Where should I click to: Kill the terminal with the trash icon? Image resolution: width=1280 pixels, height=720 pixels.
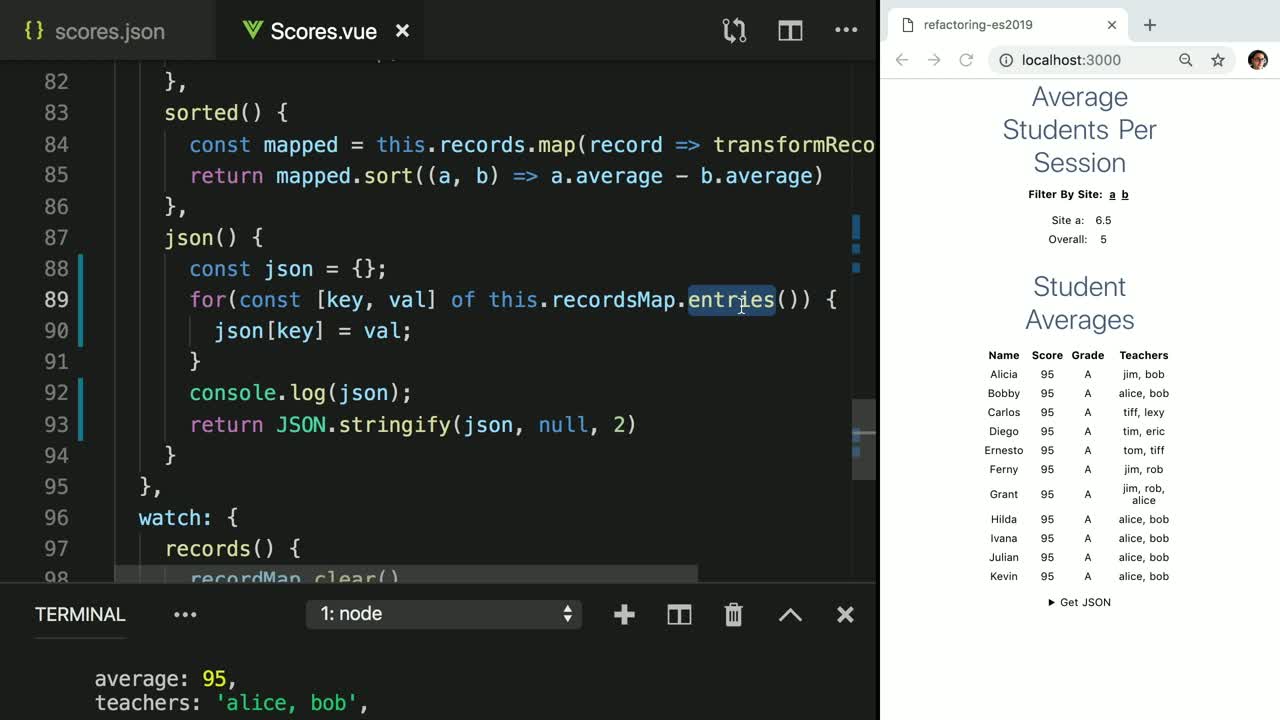[733, 614]
